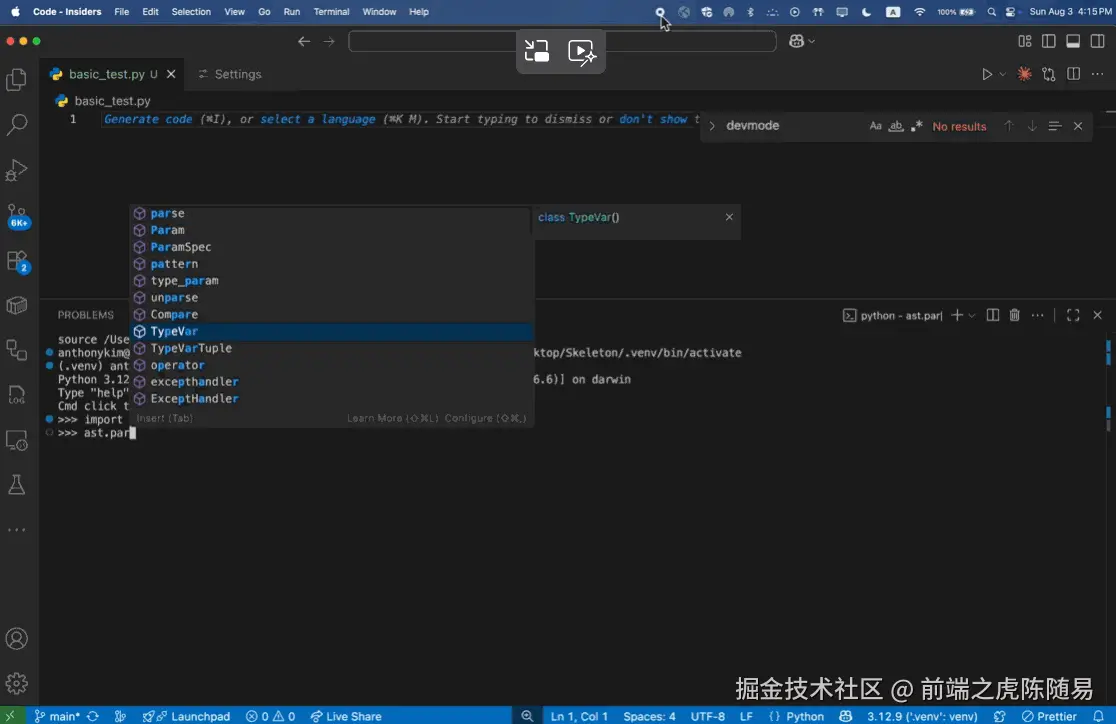This screenshot has width=1116, height=724.
Task: Toggle Match Case in find widget
Action: pyautogui.click(x=876, y=126)
